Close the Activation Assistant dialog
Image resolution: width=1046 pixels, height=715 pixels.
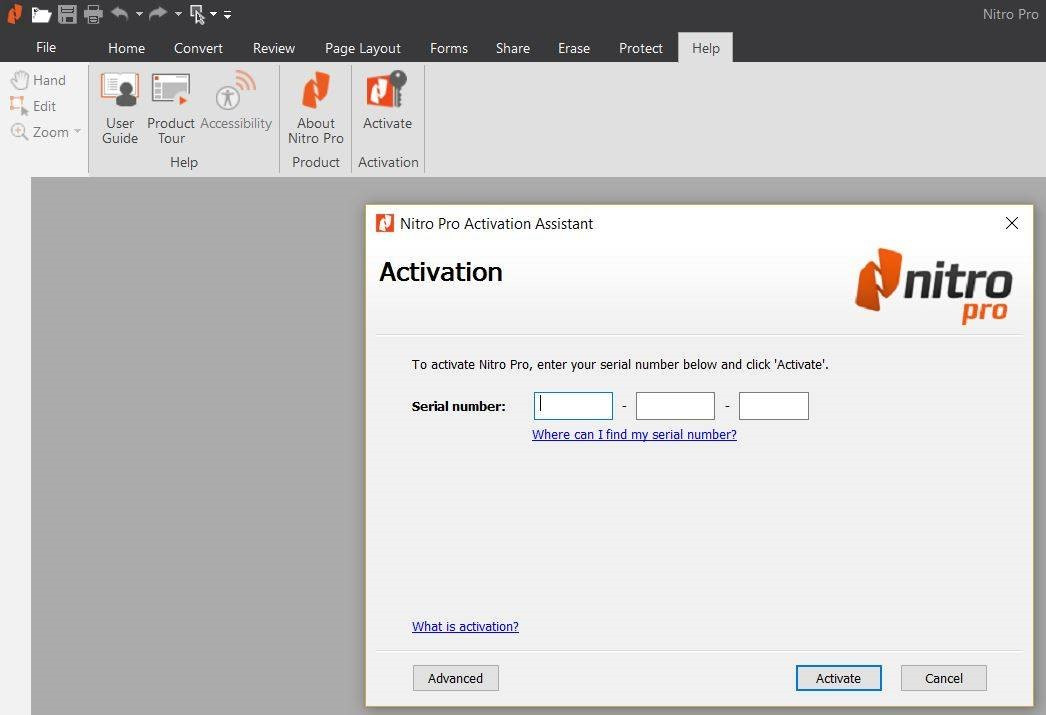coord(1011,223)
